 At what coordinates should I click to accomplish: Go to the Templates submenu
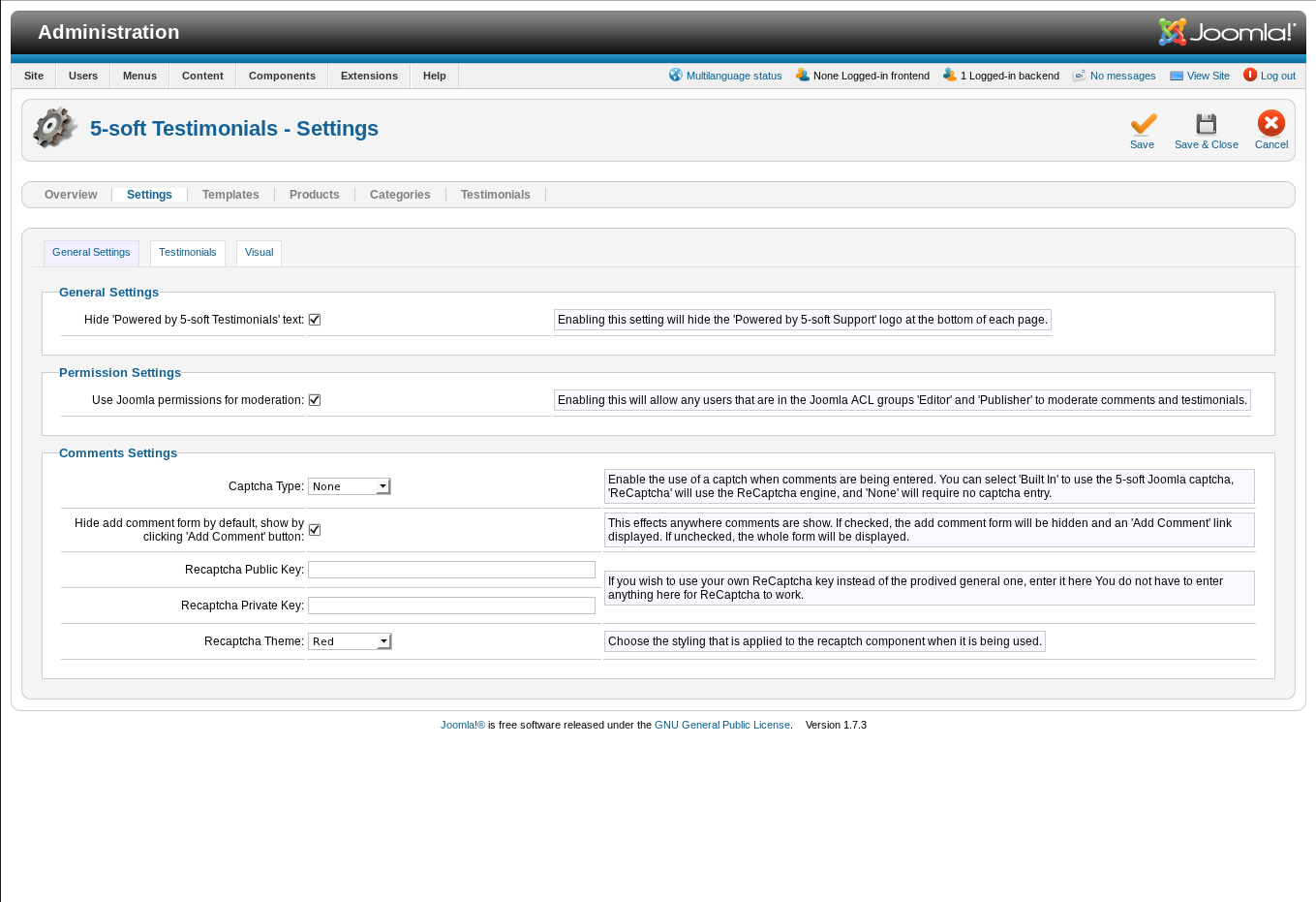click(230, 195)
